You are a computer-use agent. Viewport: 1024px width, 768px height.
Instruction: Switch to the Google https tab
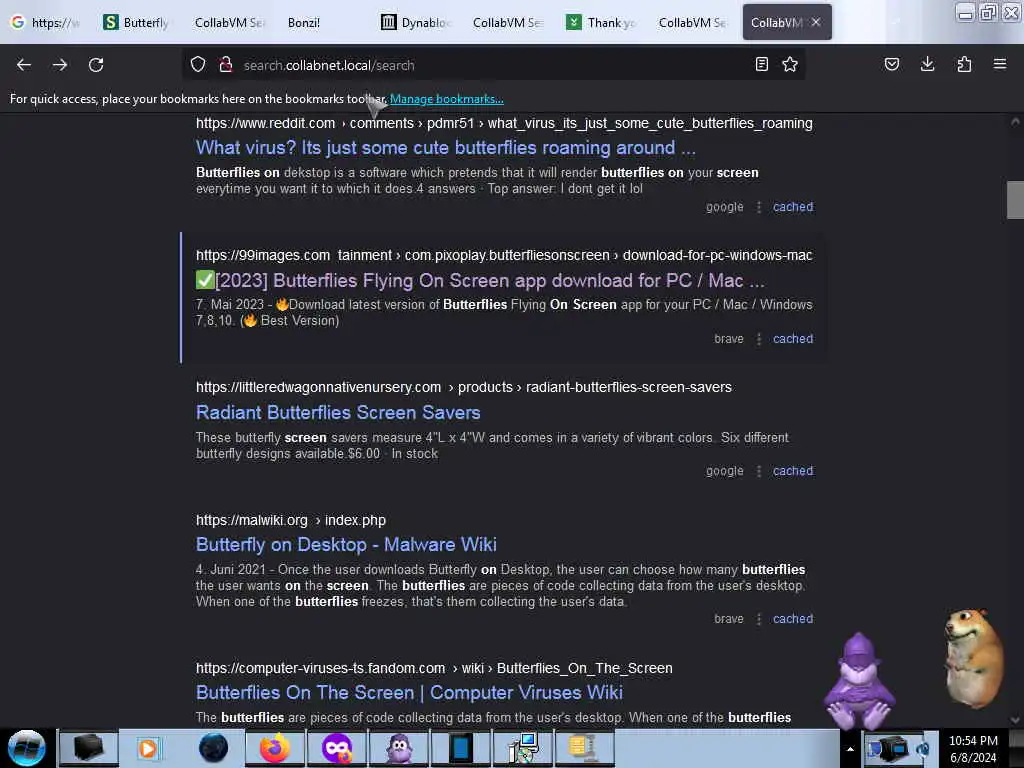[x=44, y=22]
